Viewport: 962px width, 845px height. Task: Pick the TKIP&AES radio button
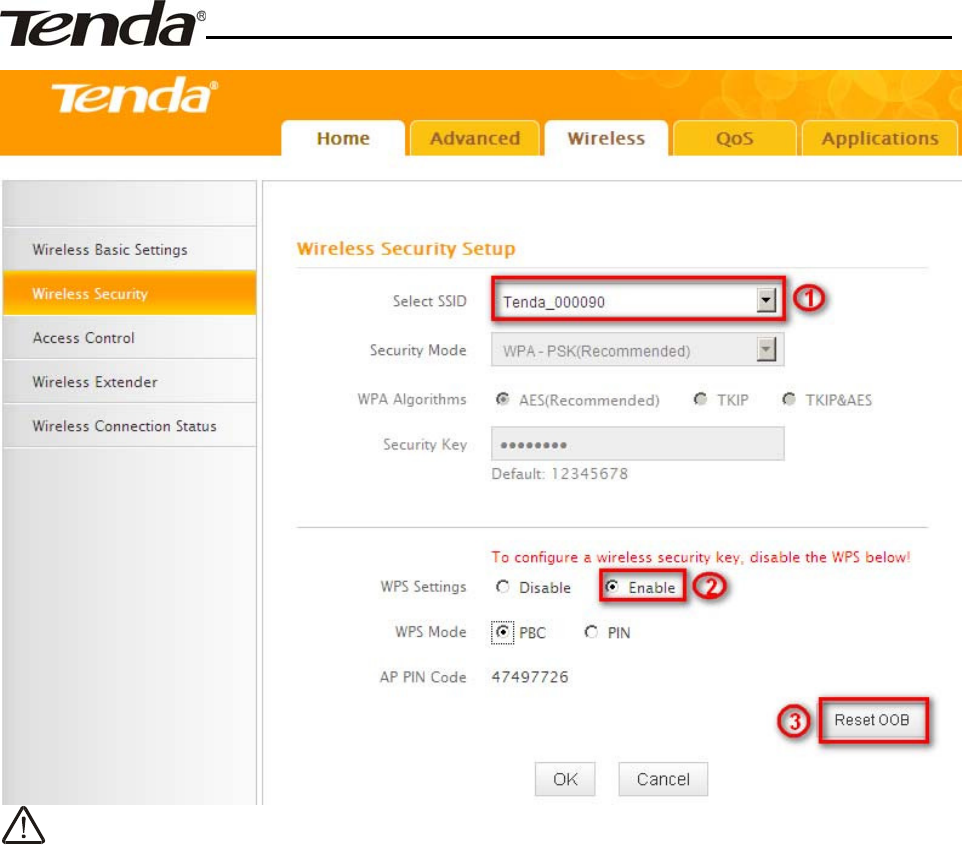789,399
